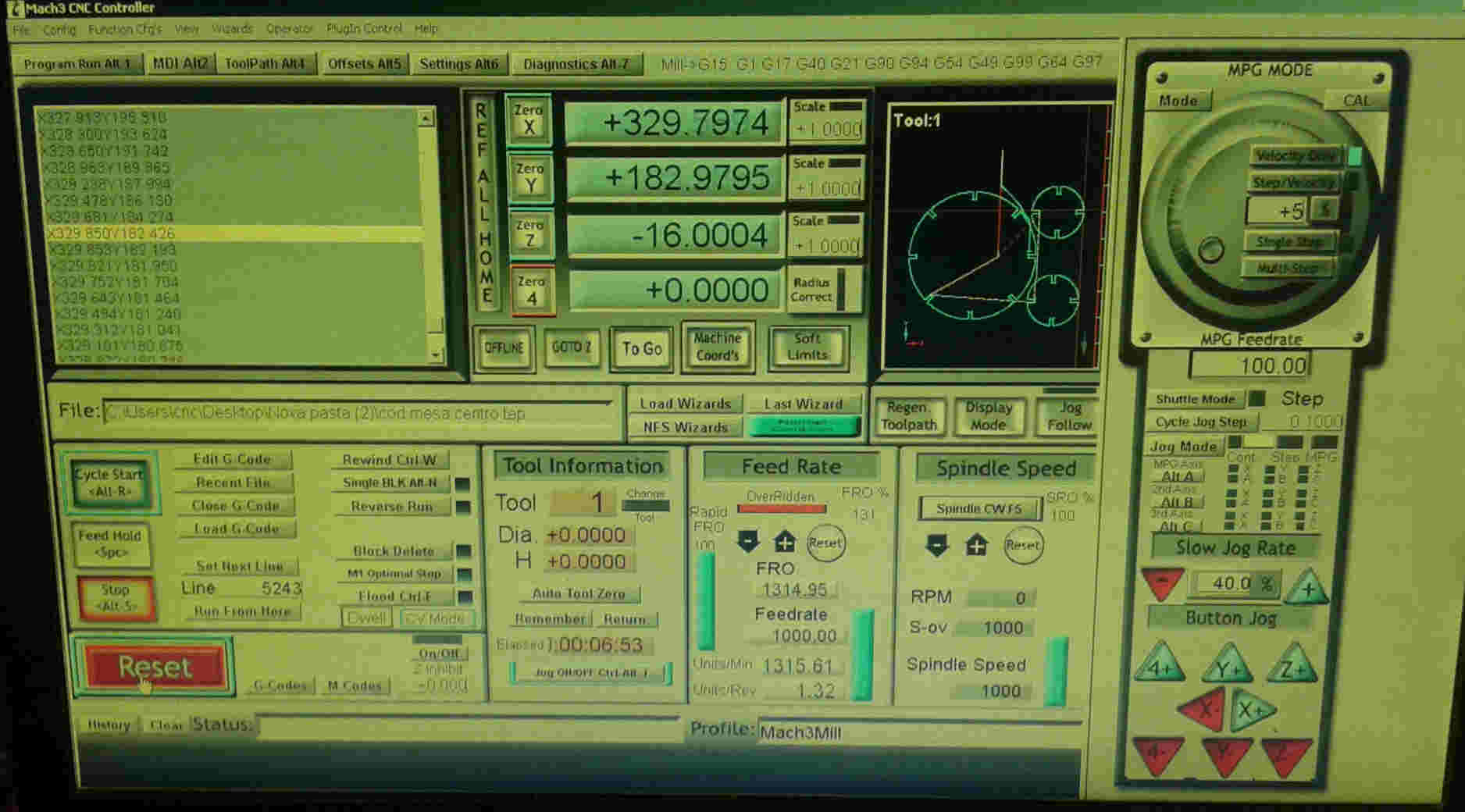
Task: Raise feed rate override with plus icon
Action: click(784, 541)
